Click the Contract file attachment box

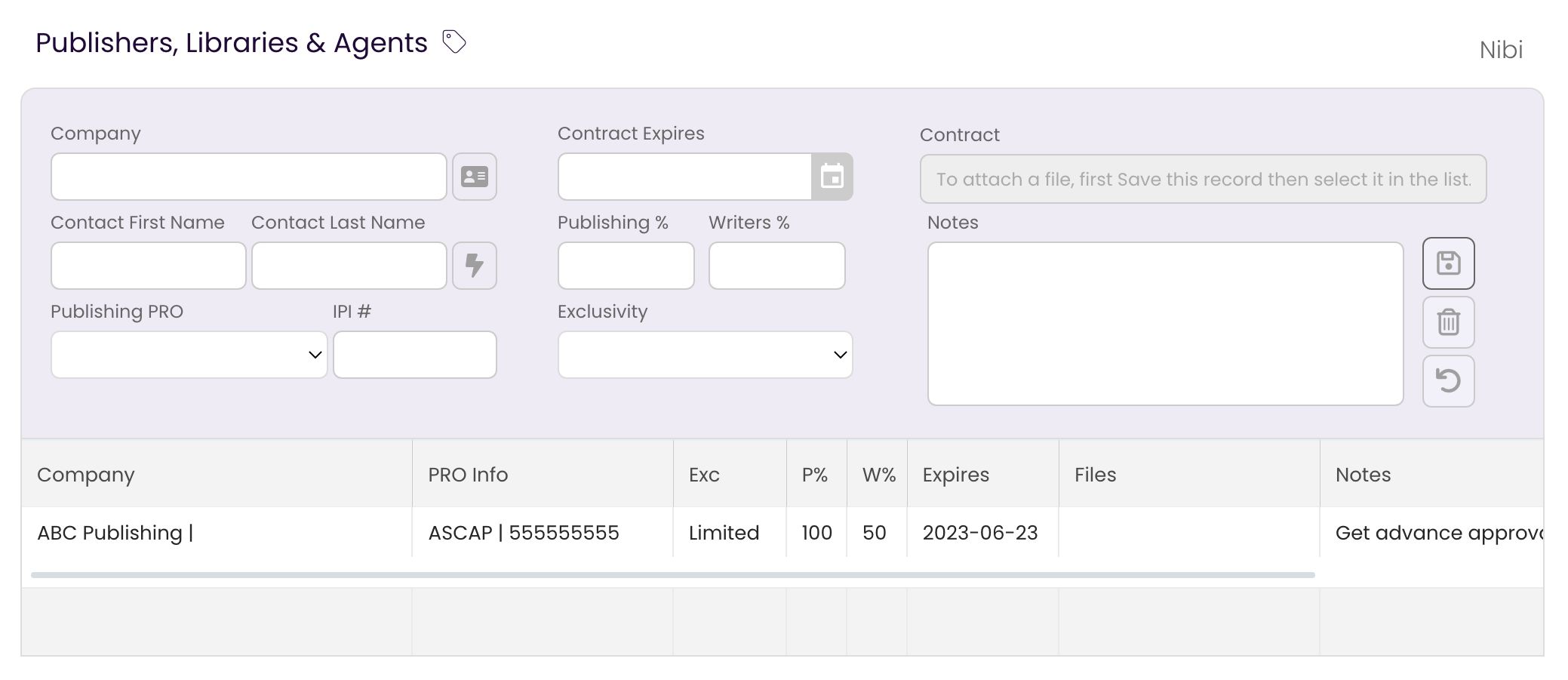(1204, 179)
